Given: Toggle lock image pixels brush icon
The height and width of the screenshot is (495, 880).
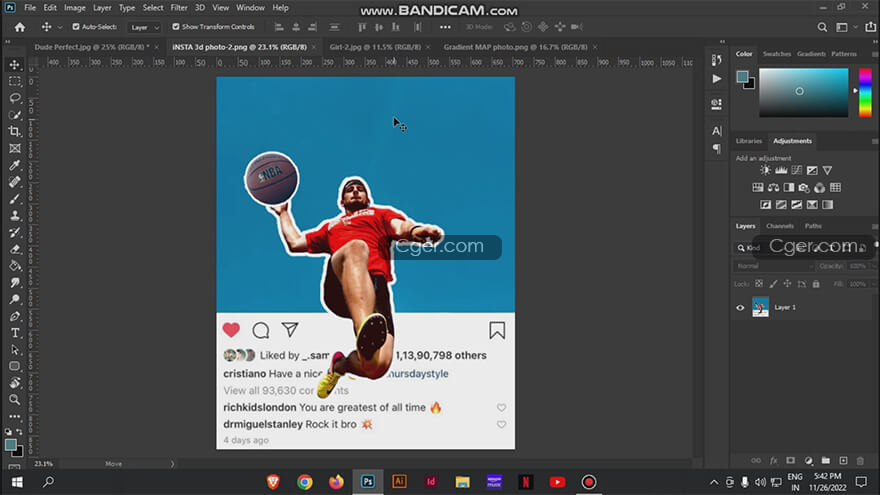Looking at the screenshot, I should (773, 284).
